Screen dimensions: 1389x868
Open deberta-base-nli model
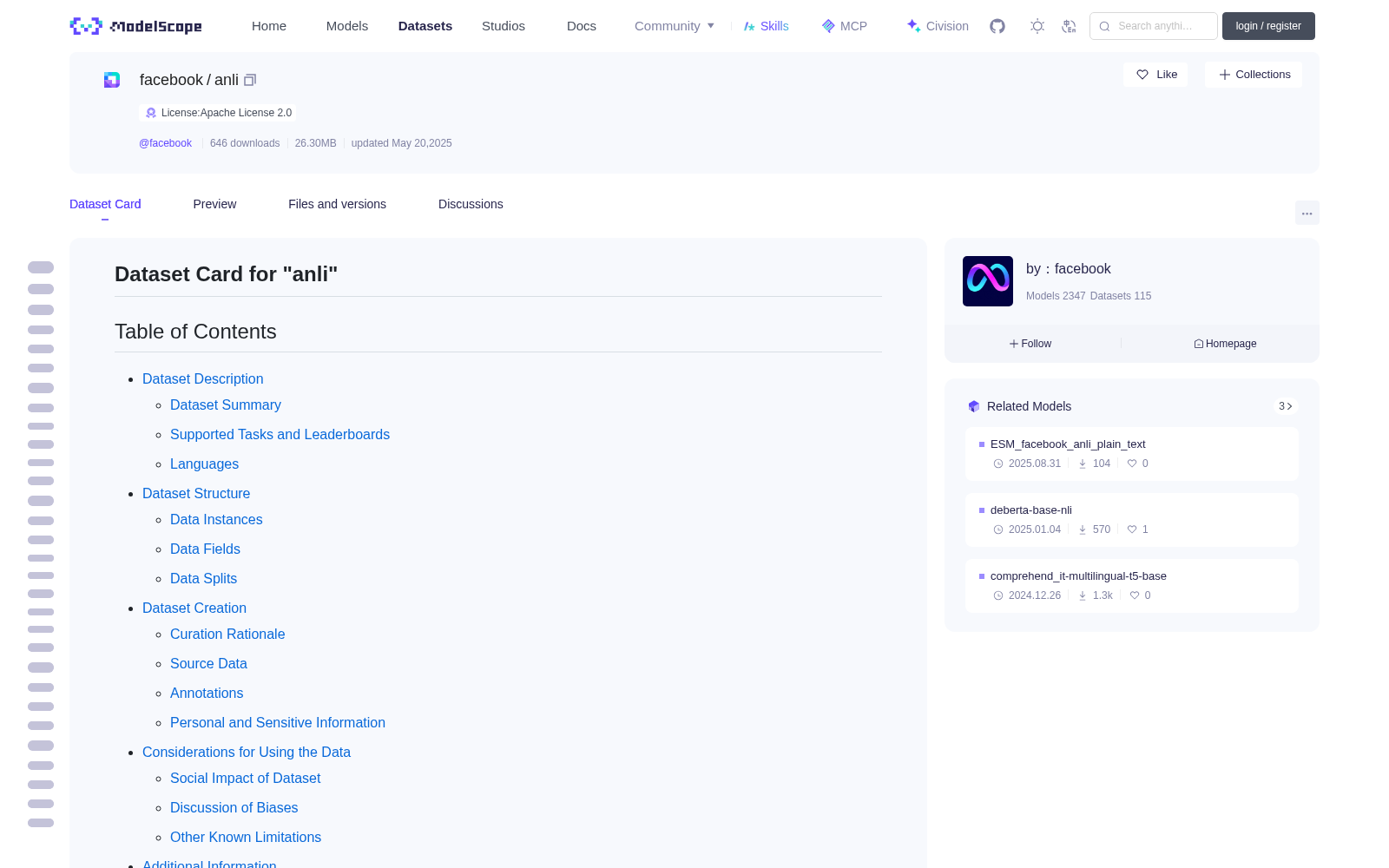(1030, 510)
